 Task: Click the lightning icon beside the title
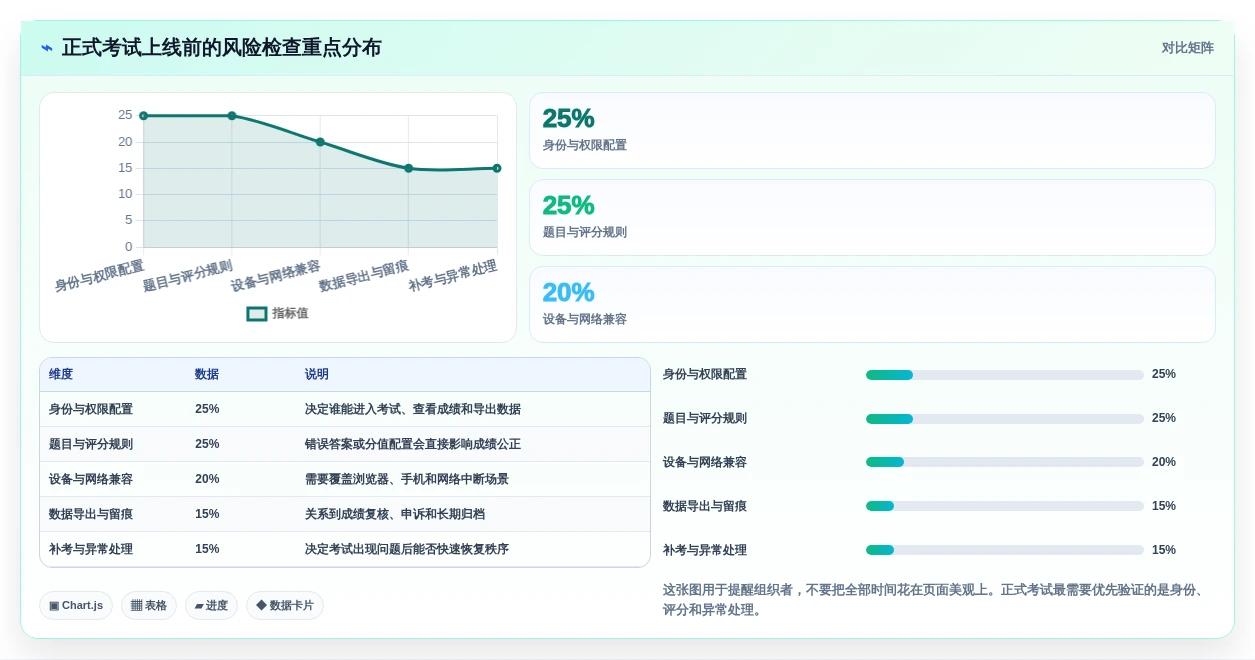[47, 48]
